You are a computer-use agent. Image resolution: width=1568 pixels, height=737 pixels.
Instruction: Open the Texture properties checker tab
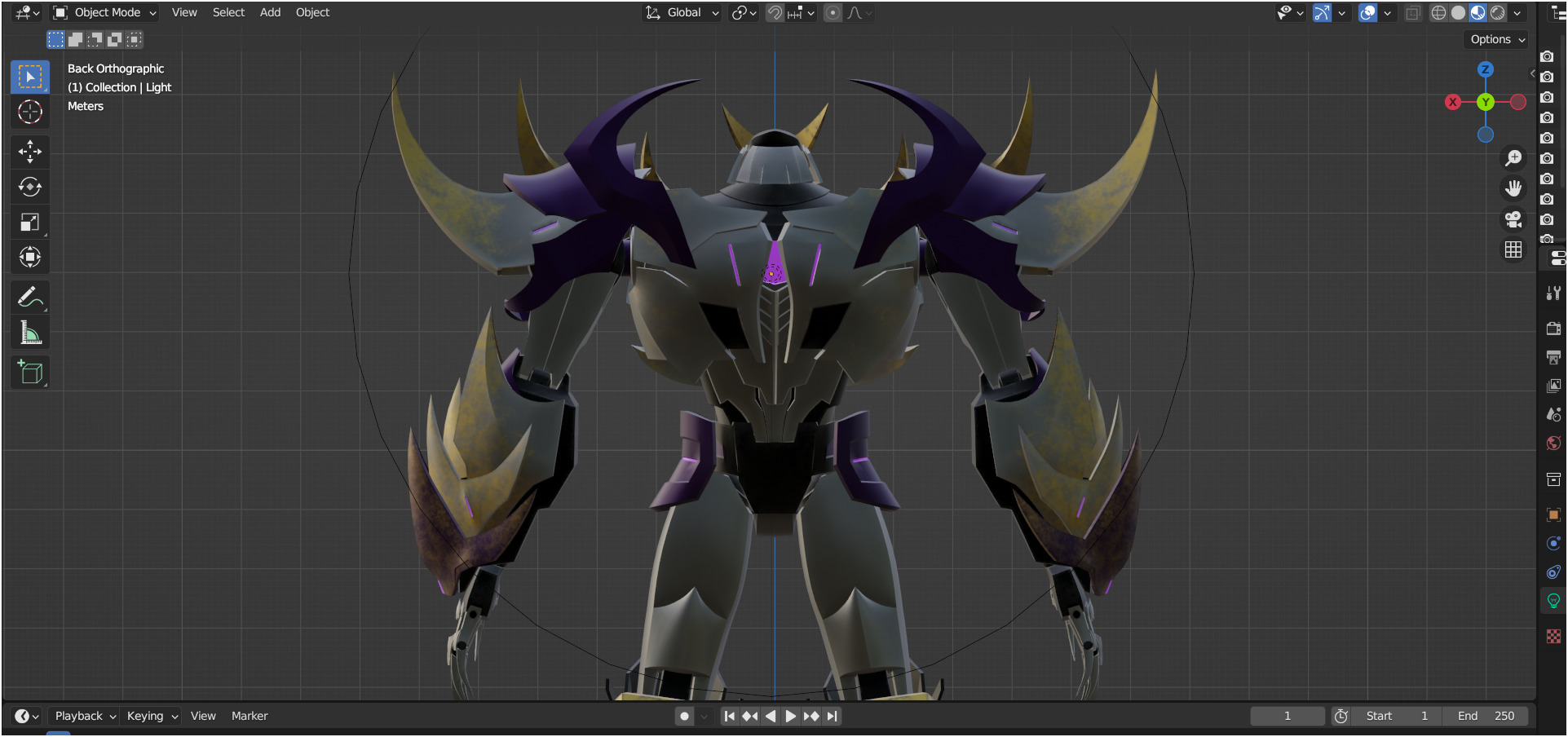click(x=1553, y=636)
